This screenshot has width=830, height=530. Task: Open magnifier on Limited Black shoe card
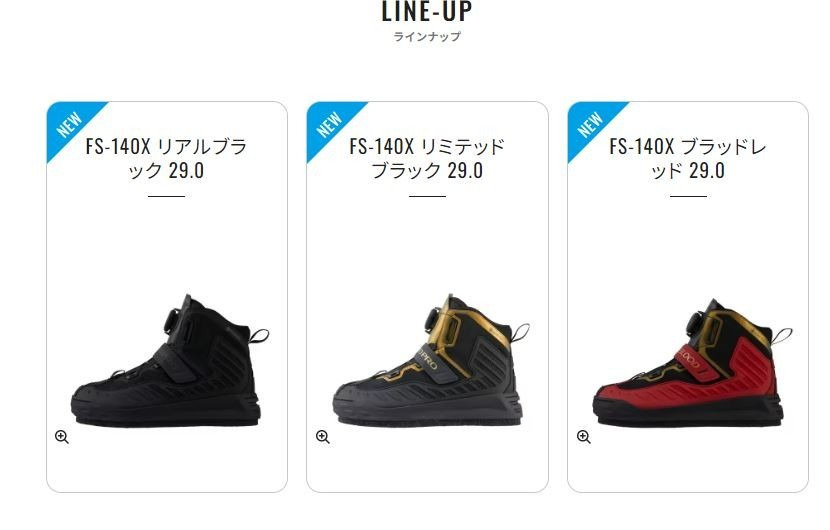pos(323,437)
